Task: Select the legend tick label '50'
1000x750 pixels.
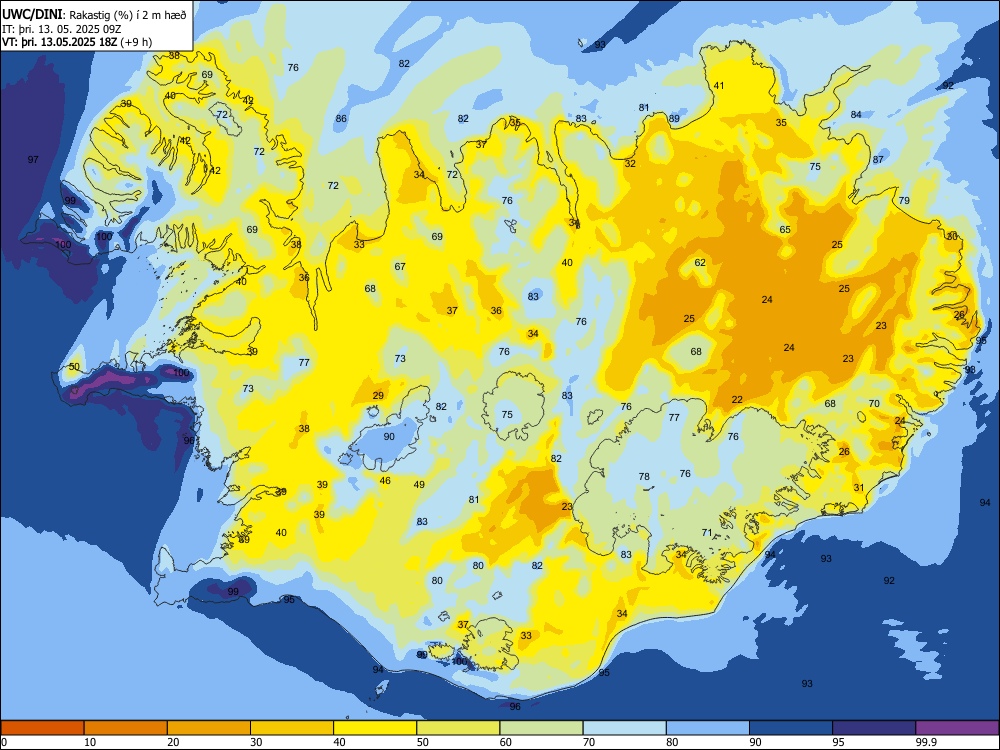Action: [423, 742]
